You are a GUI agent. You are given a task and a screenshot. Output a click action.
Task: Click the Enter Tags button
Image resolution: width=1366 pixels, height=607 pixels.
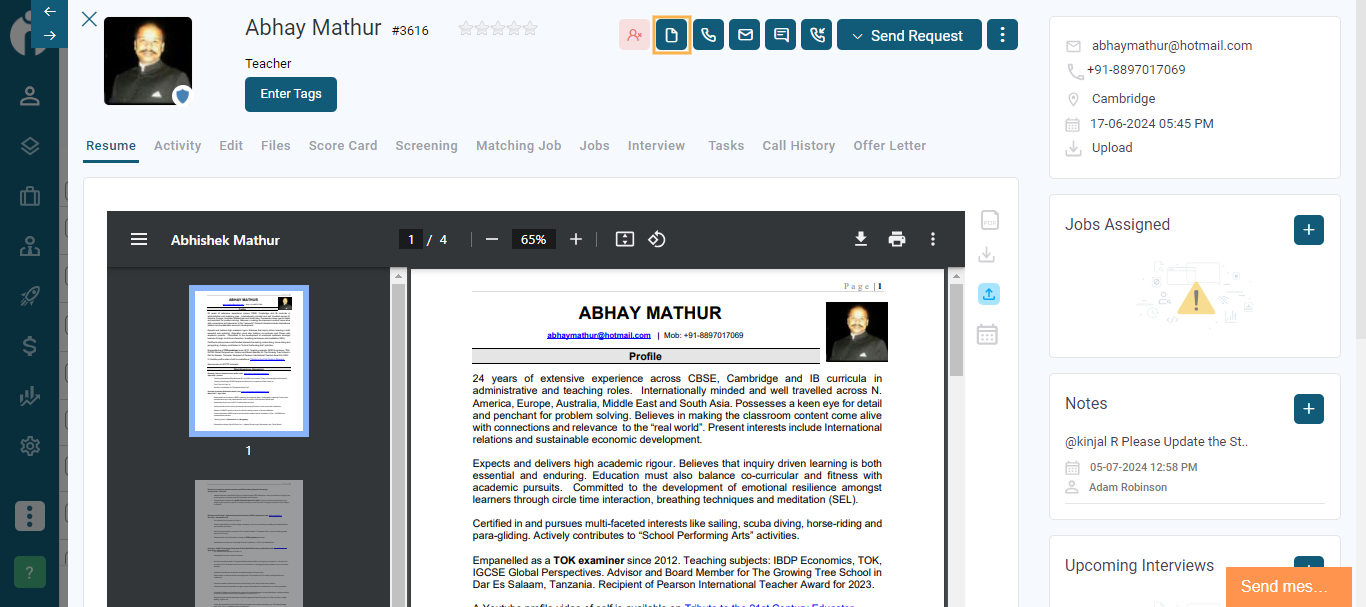coord(291,94)
